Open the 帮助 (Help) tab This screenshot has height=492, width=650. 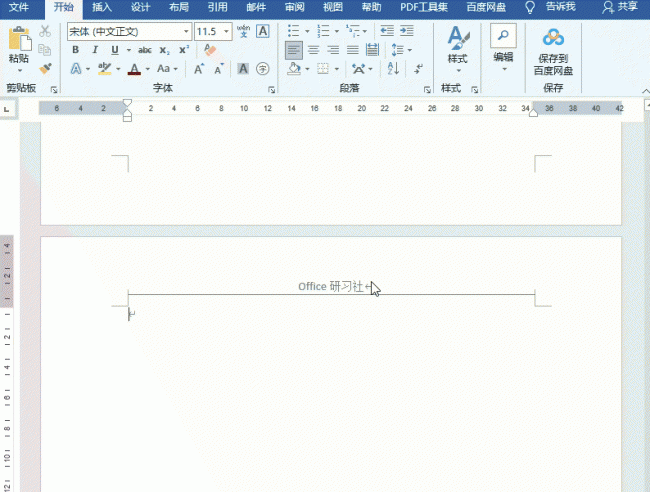tap(371, 7)
